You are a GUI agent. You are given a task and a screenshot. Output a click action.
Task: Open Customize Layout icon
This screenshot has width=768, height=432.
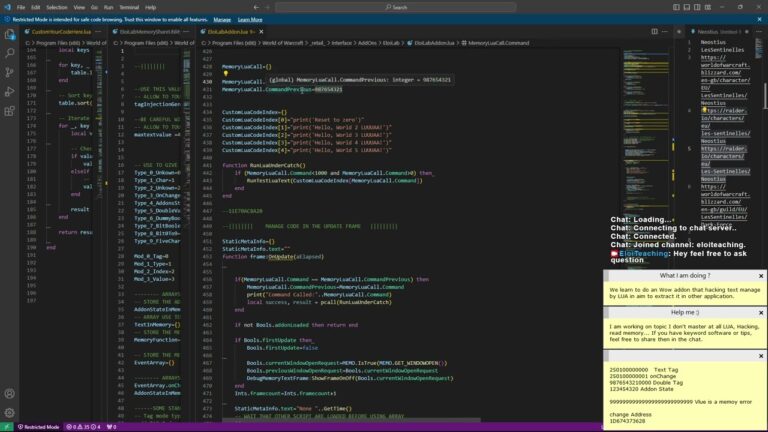(708, 7)
